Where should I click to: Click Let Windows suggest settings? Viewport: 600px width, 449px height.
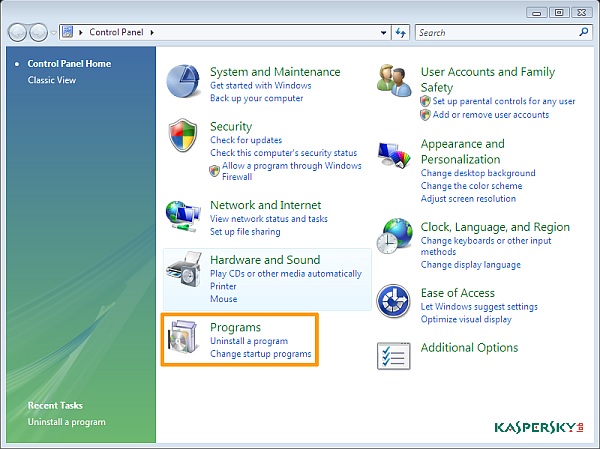[479, 307]
